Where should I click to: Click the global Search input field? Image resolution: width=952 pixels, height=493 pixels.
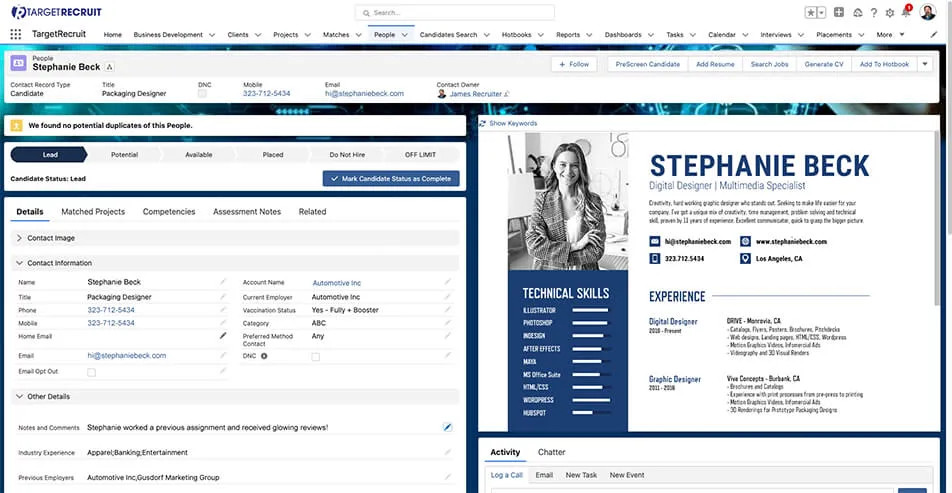pyautogui.click(x=460, y=13)
